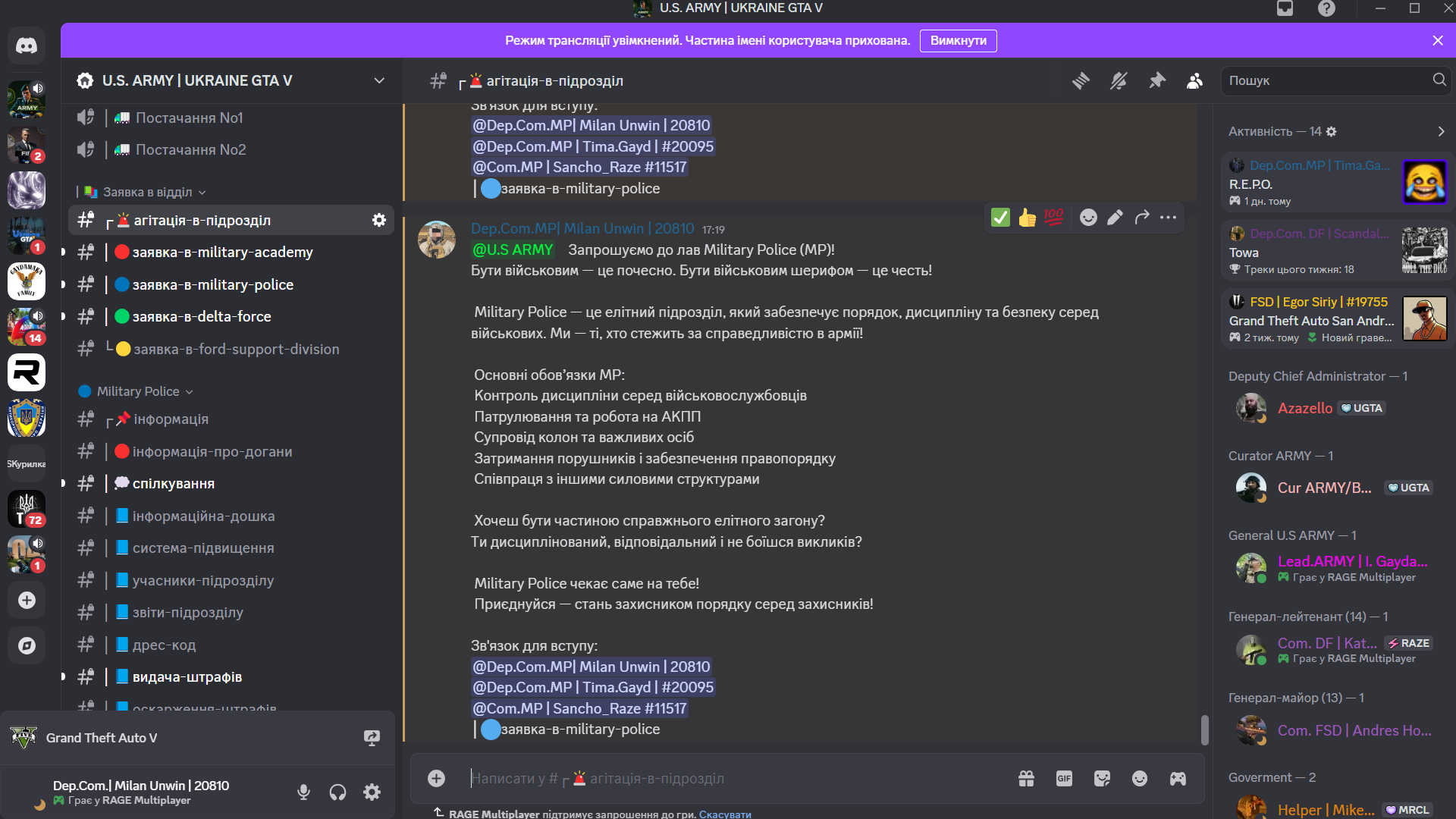Open заявка-в-military-police channel in sidebar
This screenshot has height=819, width=1456.
pos(231,284)
